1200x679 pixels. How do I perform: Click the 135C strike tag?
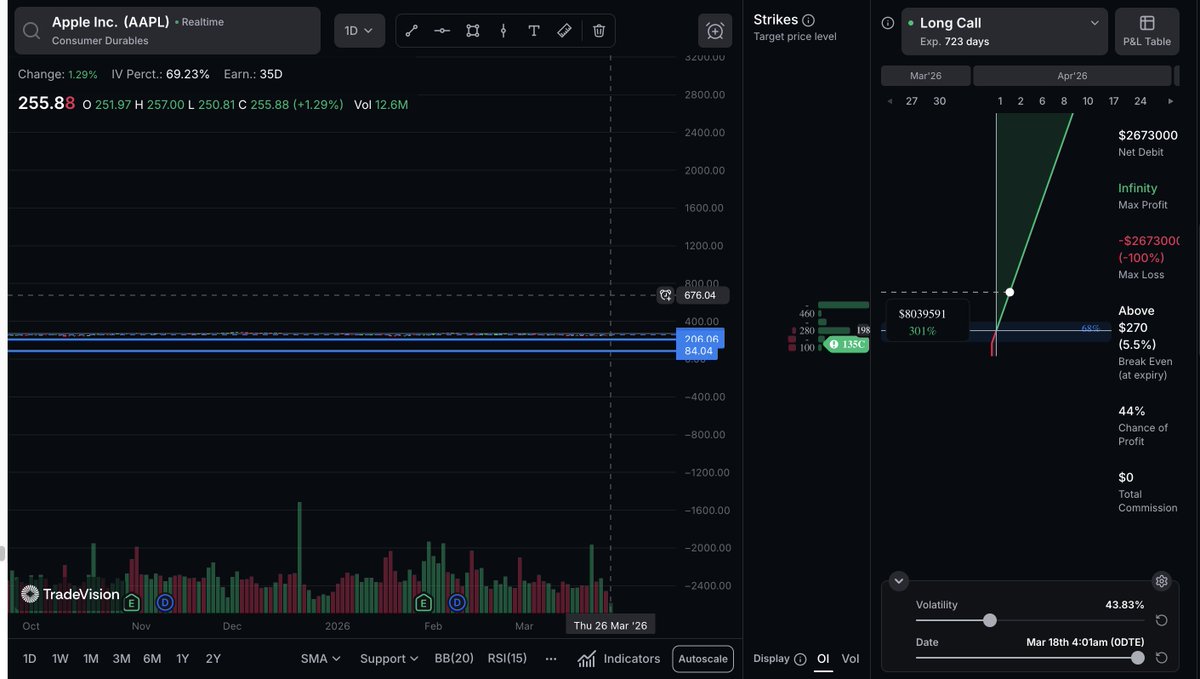(x=846, y=344)
